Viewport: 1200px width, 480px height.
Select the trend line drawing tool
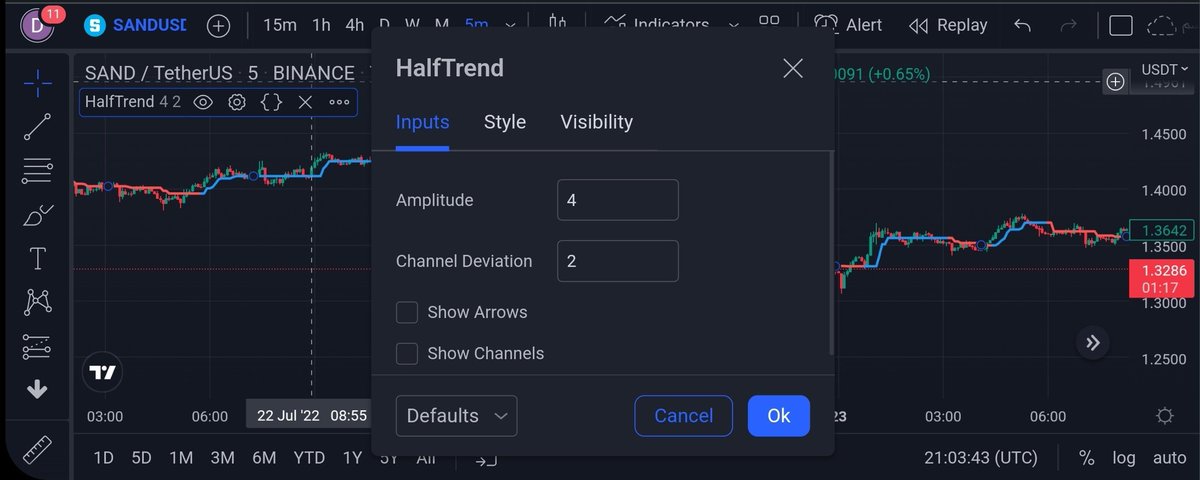pyautogui.click(x=38, y=127)
